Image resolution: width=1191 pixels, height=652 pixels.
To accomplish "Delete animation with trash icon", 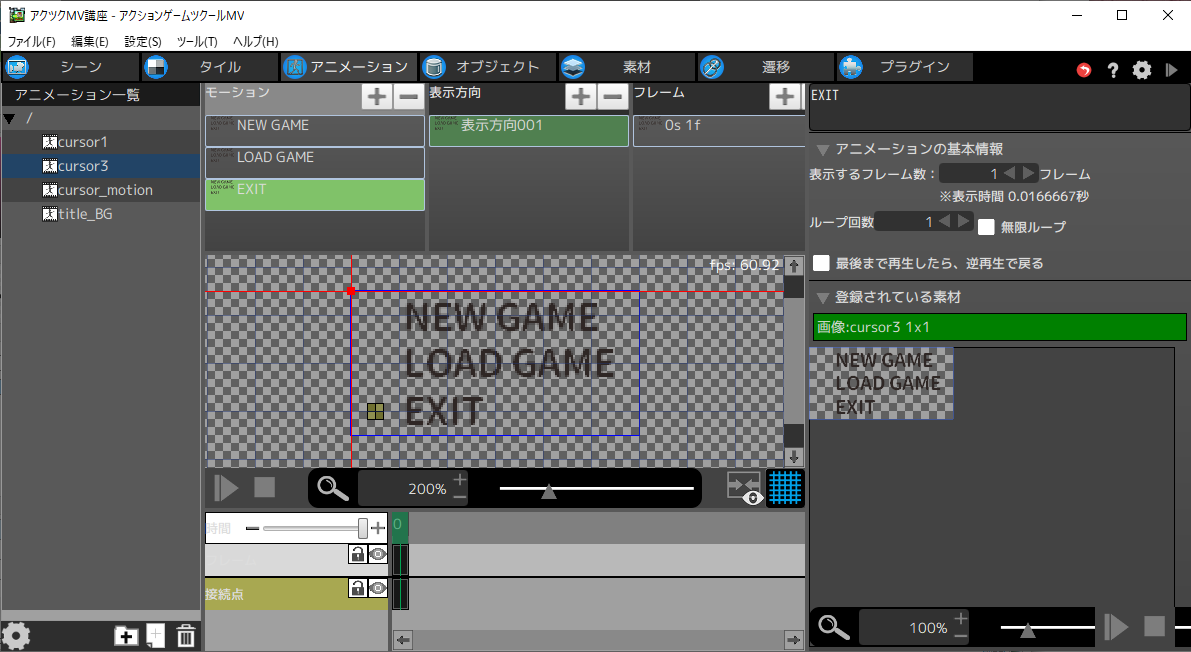I will click(186, 636).
